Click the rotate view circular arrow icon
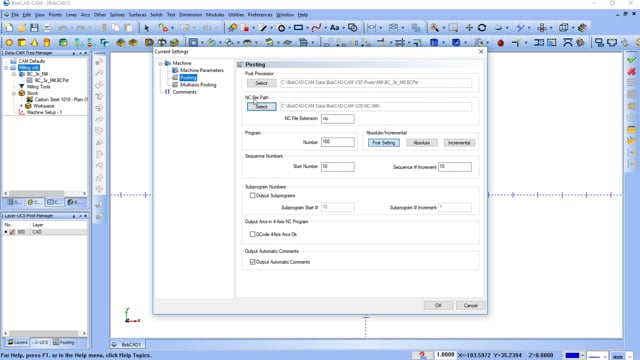 (482, 28)
